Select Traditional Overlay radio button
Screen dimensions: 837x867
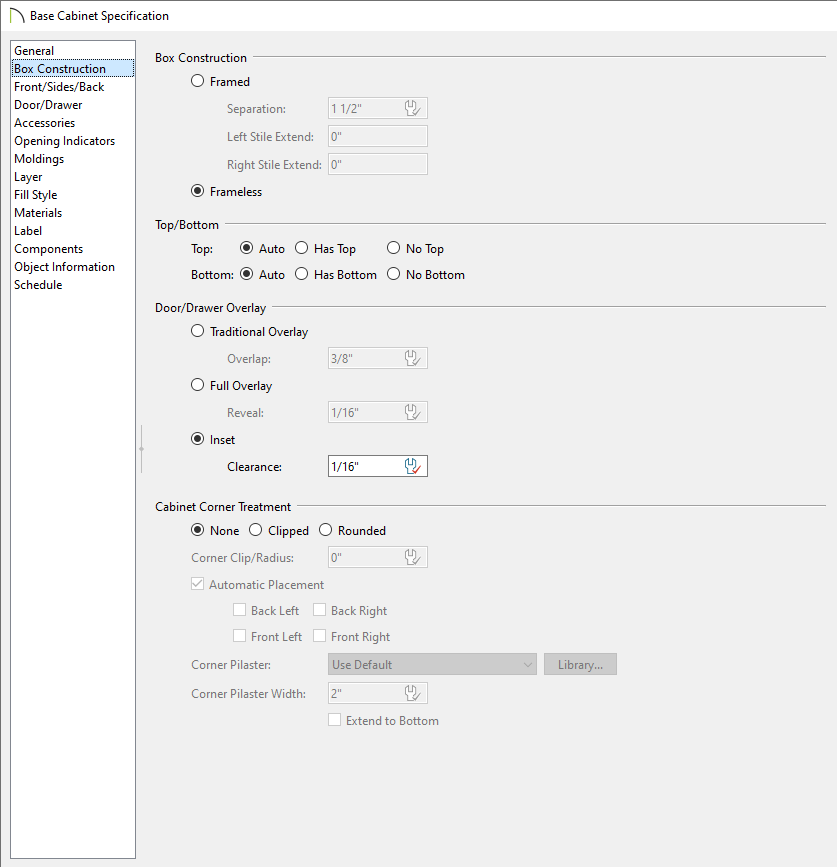click(197, 331)
